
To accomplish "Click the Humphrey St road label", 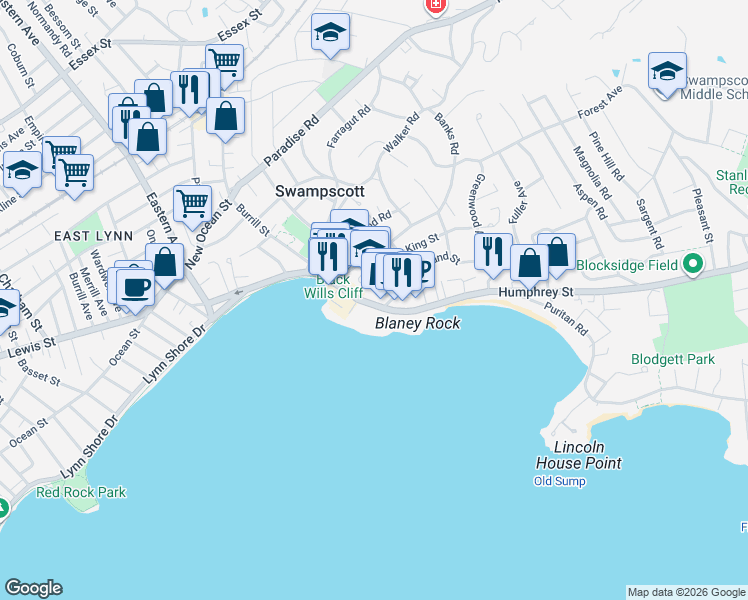I will 536,292.
